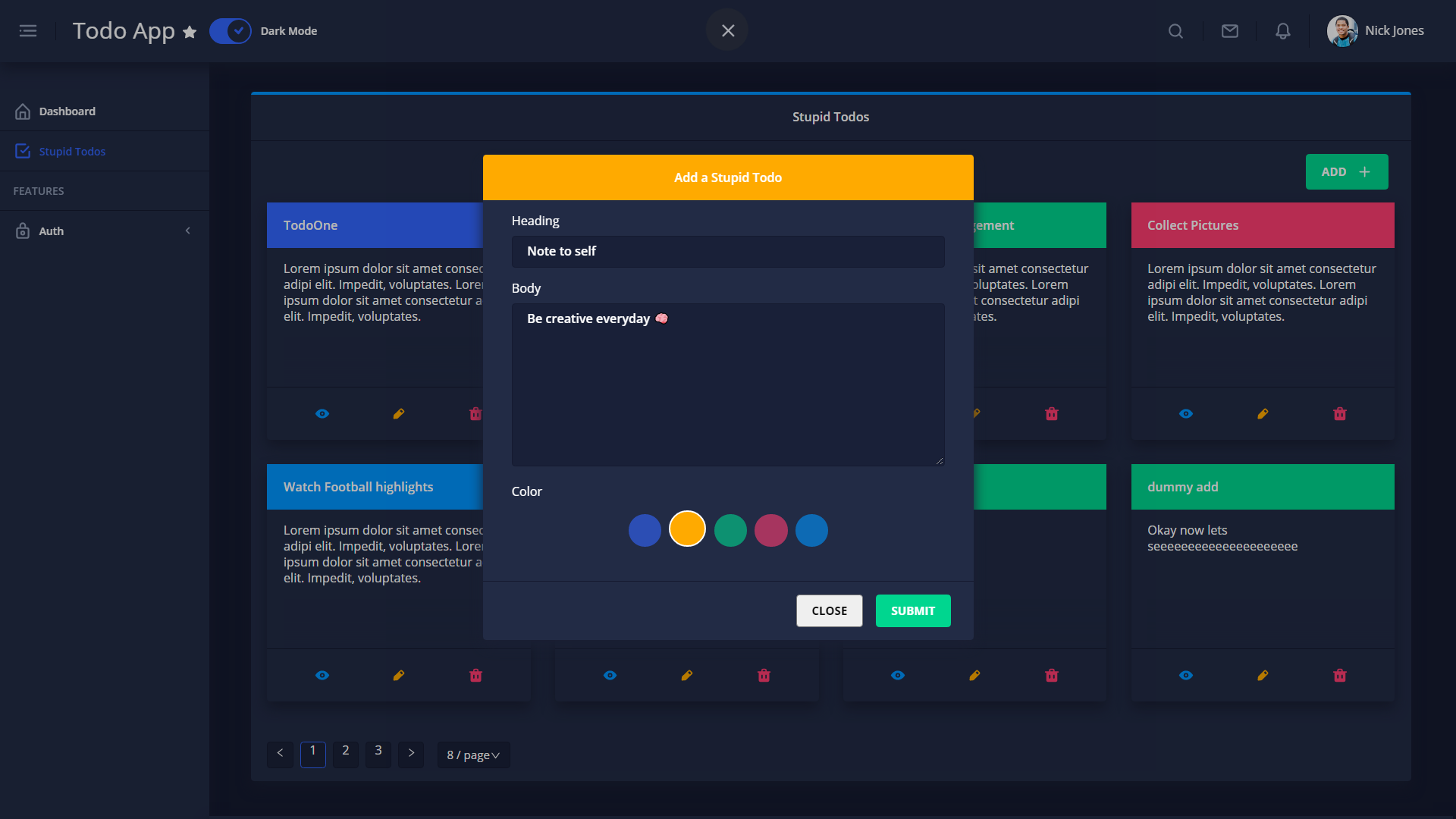Click the Auth lock icon
The width and height of the screenshot is (1456, 819).
23,231
